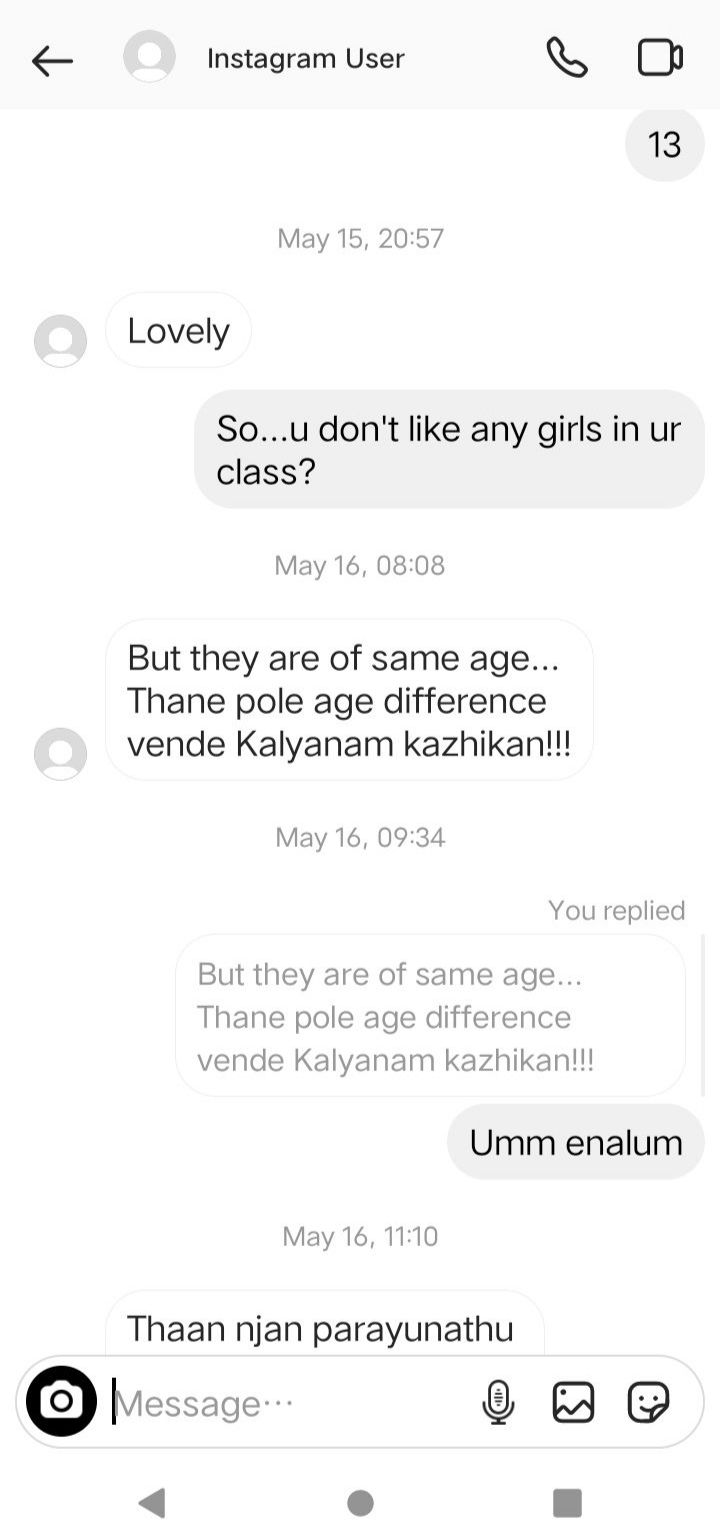Open camera from message bar

click(61, 1401)
